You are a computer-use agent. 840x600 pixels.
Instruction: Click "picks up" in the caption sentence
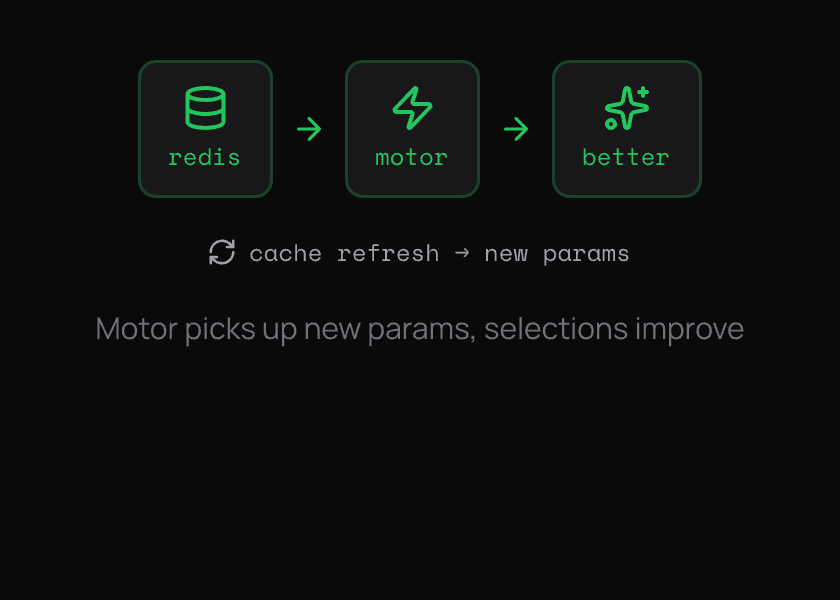240,329
